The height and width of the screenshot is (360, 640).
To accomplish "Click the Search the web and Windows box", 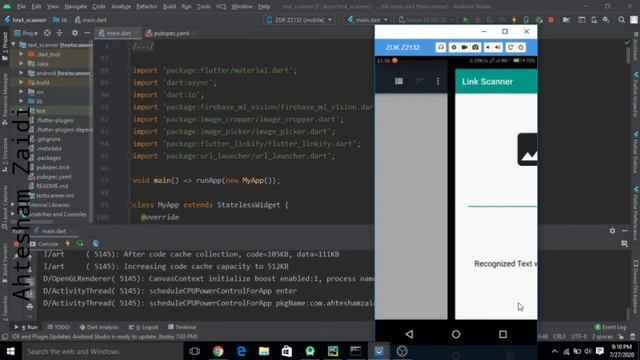I will 101,351.
